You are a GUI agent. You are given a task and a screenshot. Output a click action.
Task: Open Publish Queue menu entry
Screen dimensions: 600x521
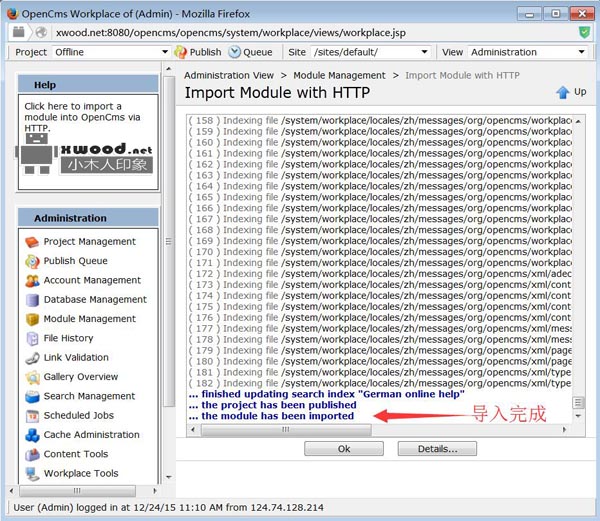pos(75,261)
